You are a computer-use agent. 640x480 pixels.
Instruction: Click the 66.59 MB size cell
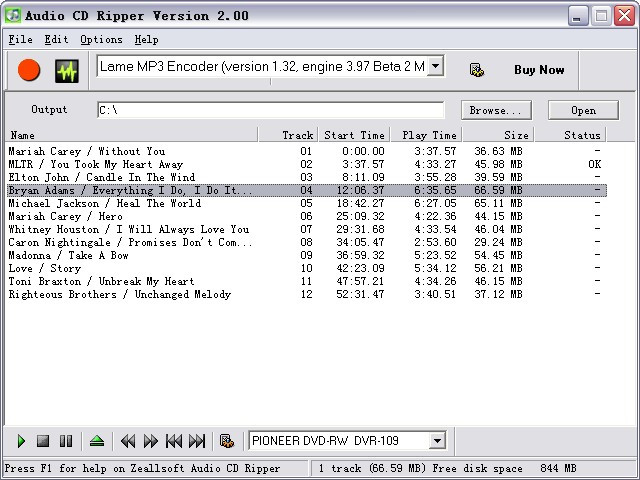click(498, 190)
